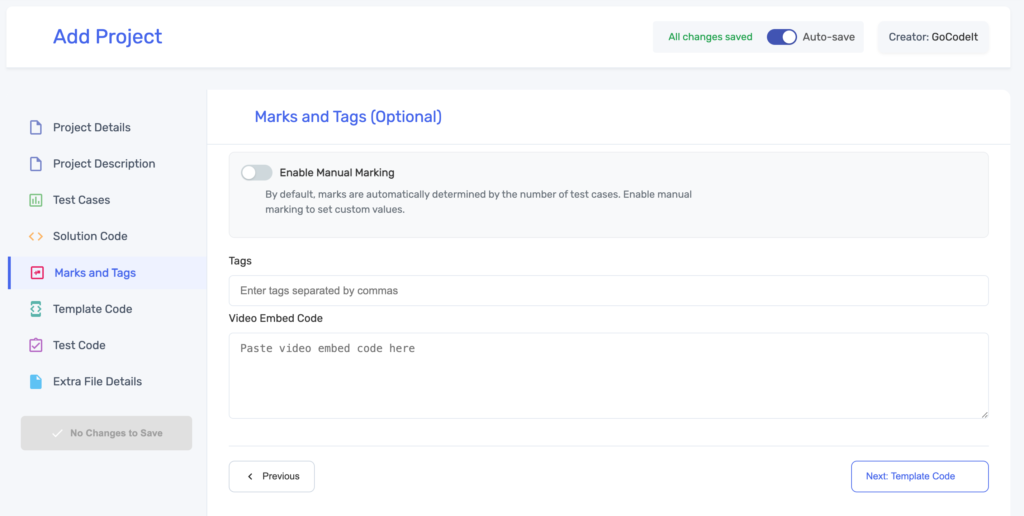The width and height of the screenshot is (1024, 516).
Task: Click the No Changes to Save button
Action: pyautogui.click(x=106, y=433)
